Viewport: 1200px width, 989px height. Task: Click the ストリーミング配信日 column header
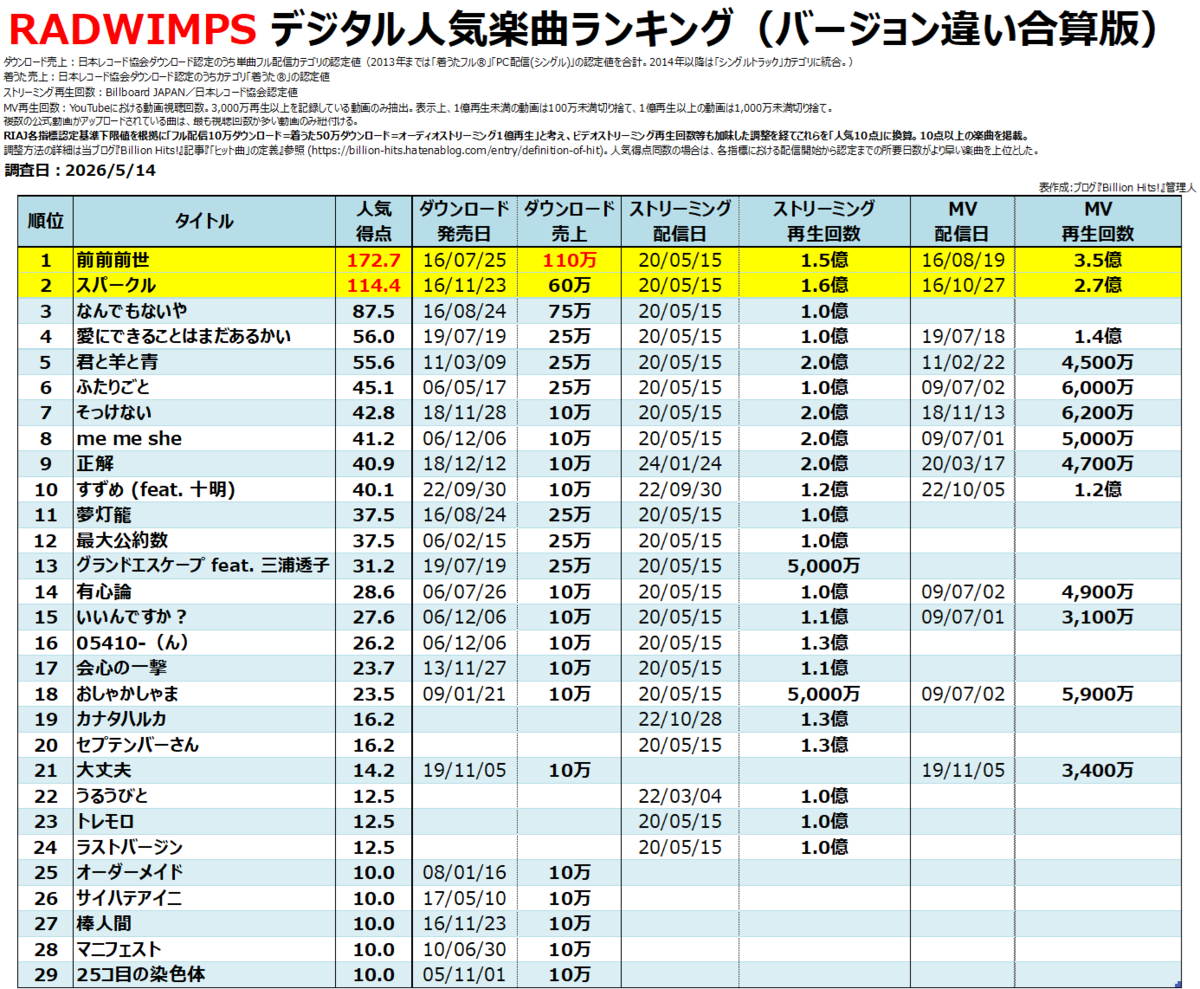coord(680,221)
